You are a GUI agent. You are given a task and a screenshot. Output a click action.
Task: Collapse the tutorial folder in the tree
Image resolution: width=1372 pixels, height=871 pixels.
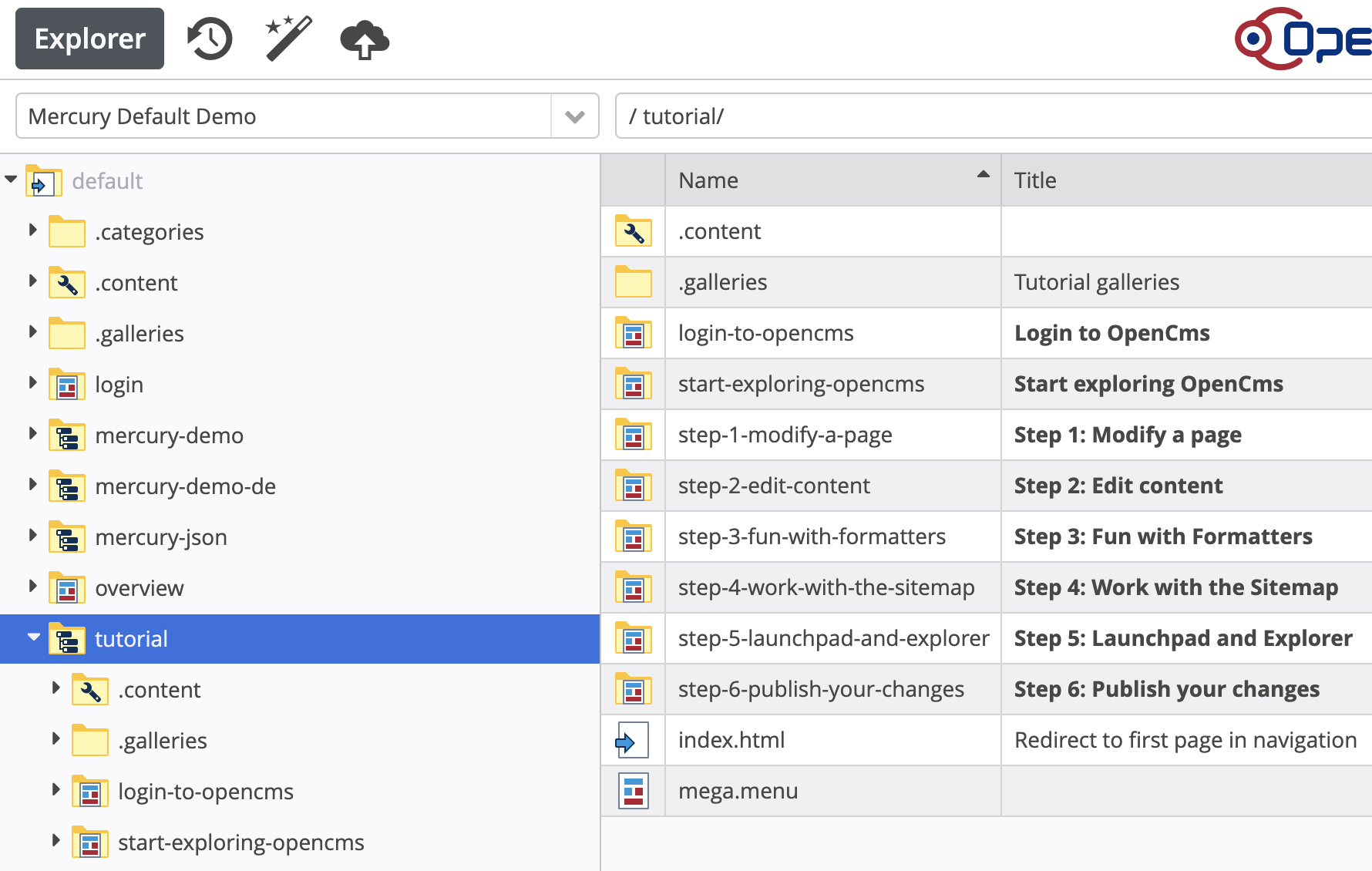point(32,638)
